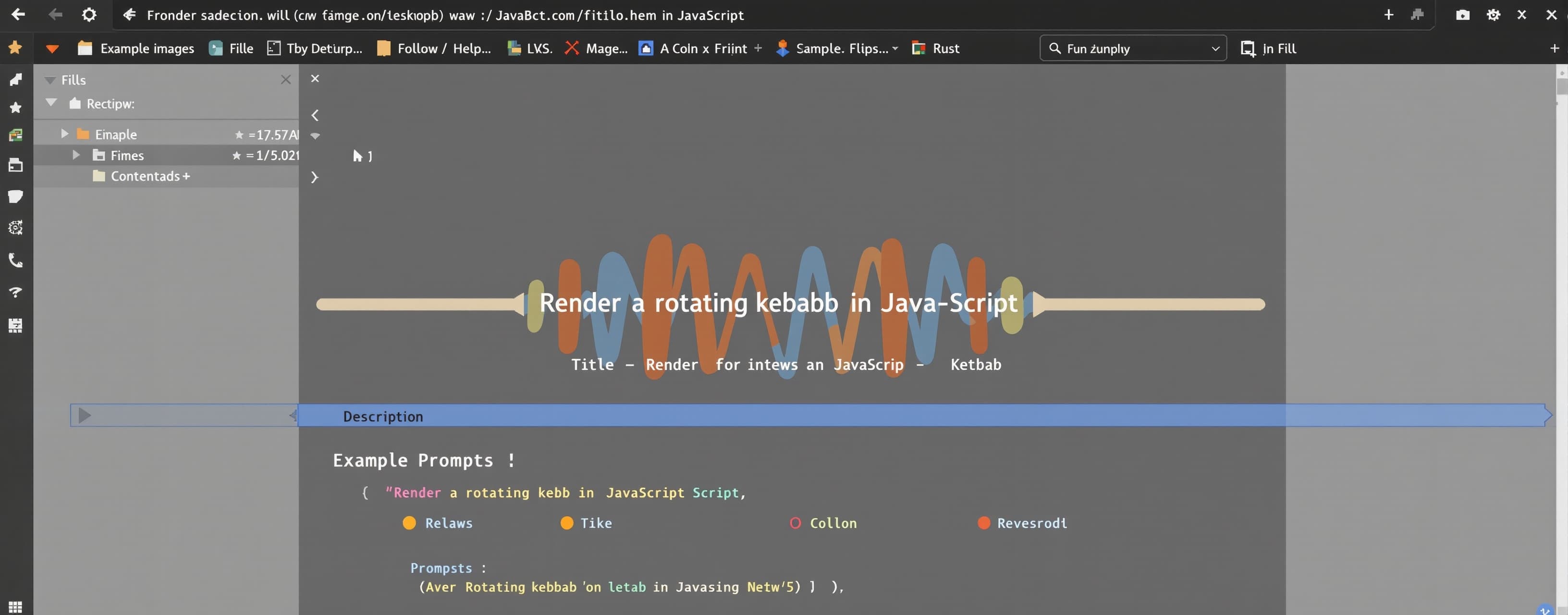This screenshot has width=1568, height=615.
Task: Open the Rust bookmark
Action: 936,48
